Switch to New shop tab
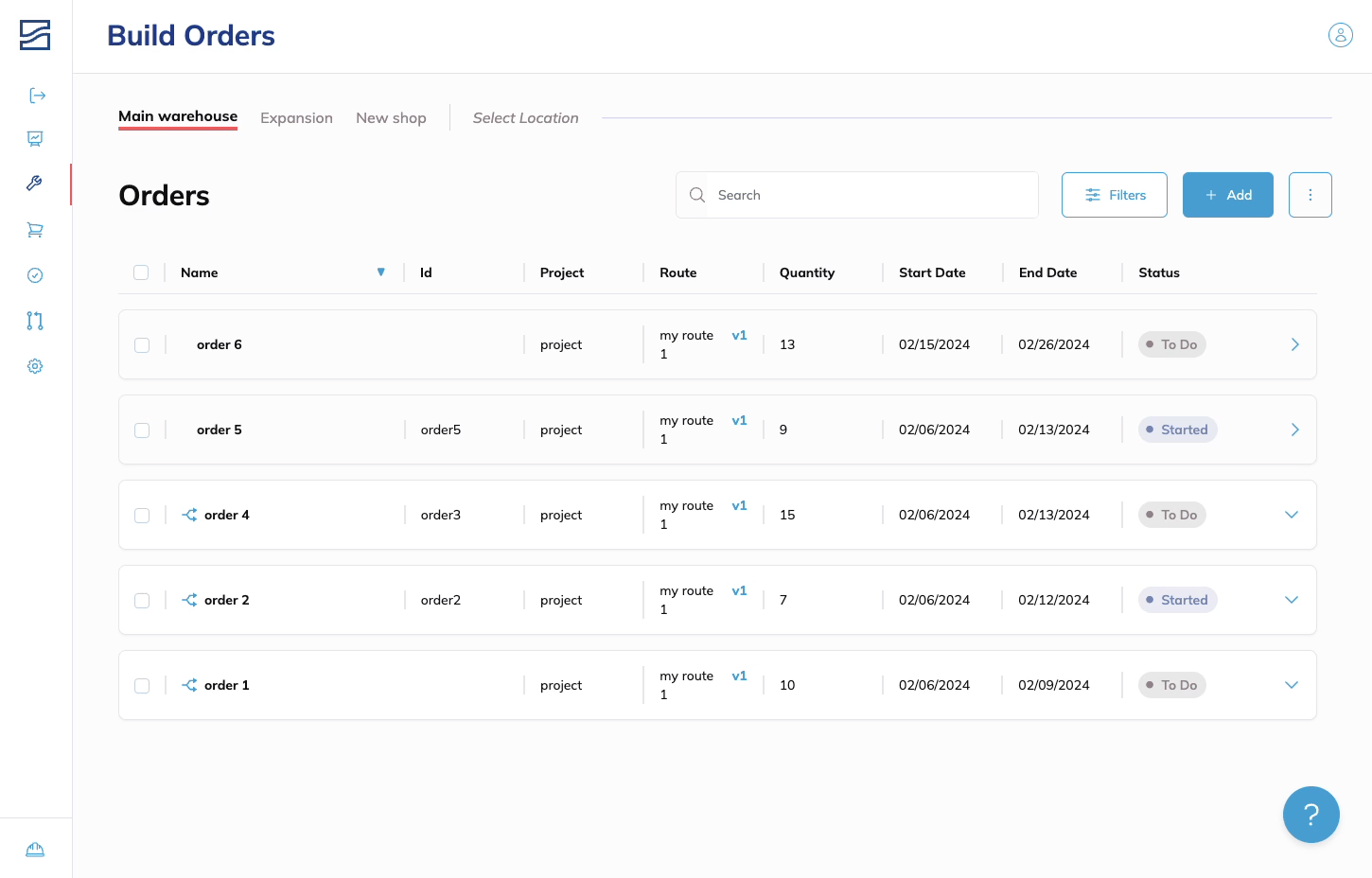The width and height of the screenshot is (1372, 878). [x=391, y=118]
